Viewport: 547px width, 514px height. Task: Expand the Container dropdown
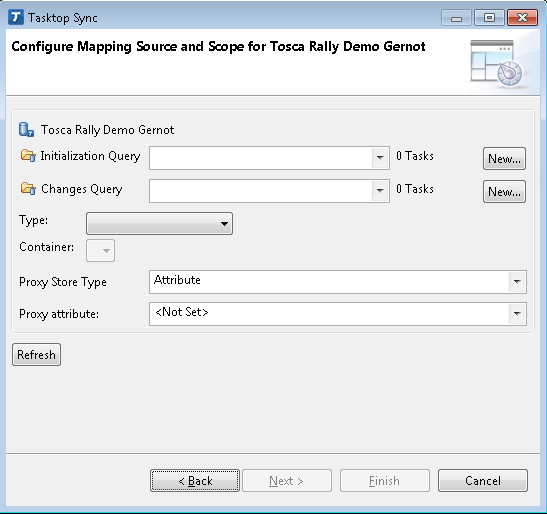(100, 250)
